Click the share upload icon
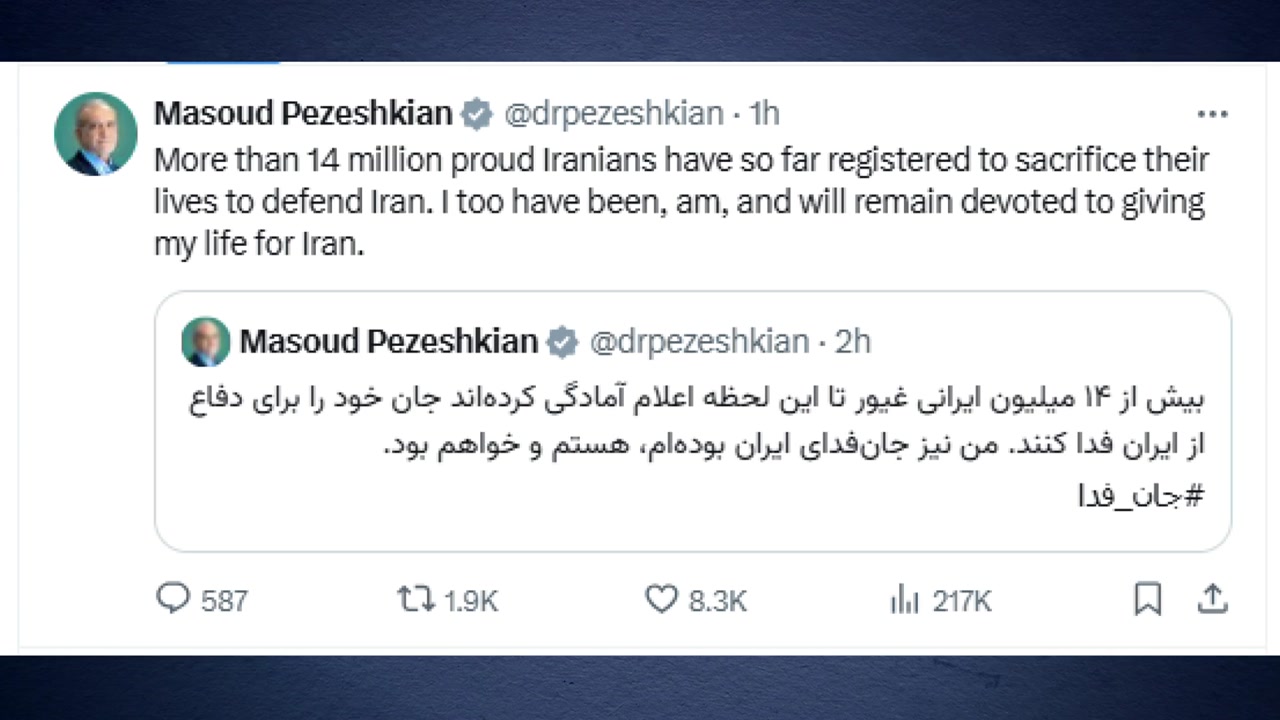The image size is (1280, 720). [x=1212, y=599]
